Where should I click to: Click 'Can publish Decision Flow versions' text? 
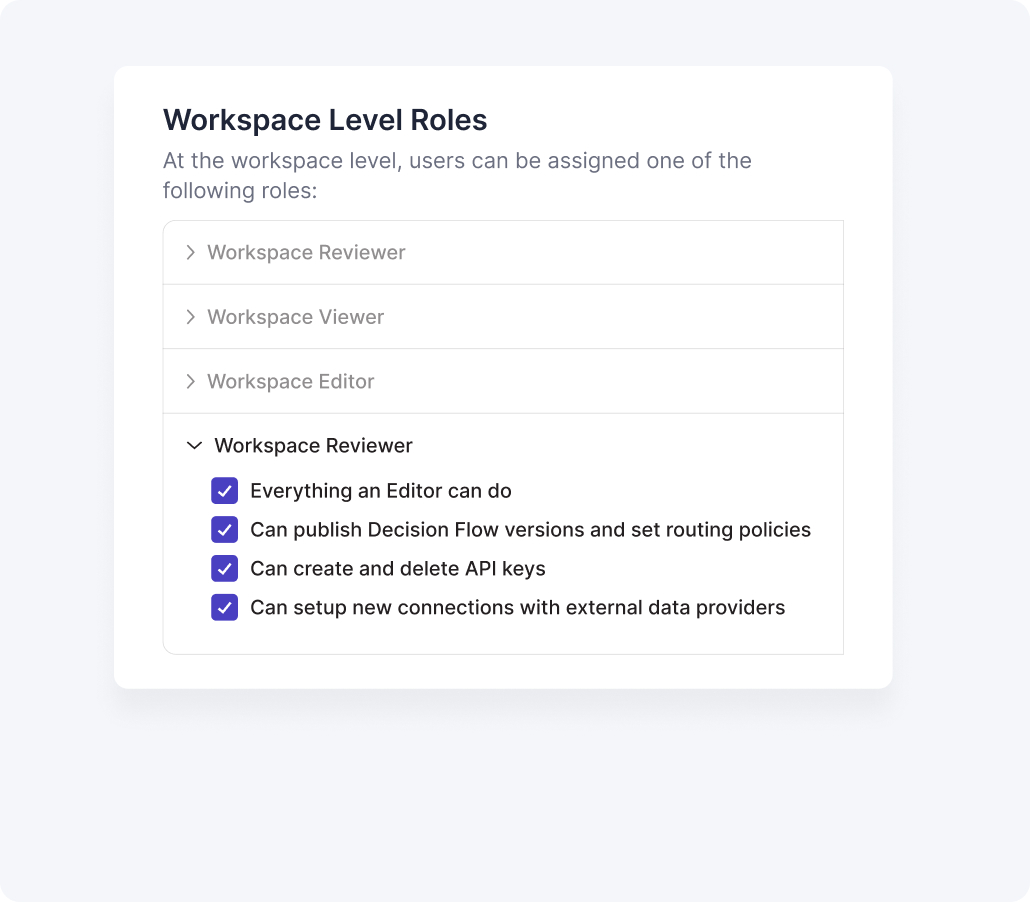(530, 530)
